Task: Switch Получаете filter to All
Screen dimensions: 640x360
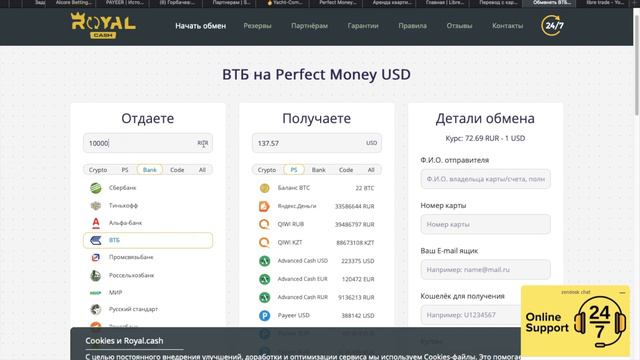Action: tap(371, 170)
